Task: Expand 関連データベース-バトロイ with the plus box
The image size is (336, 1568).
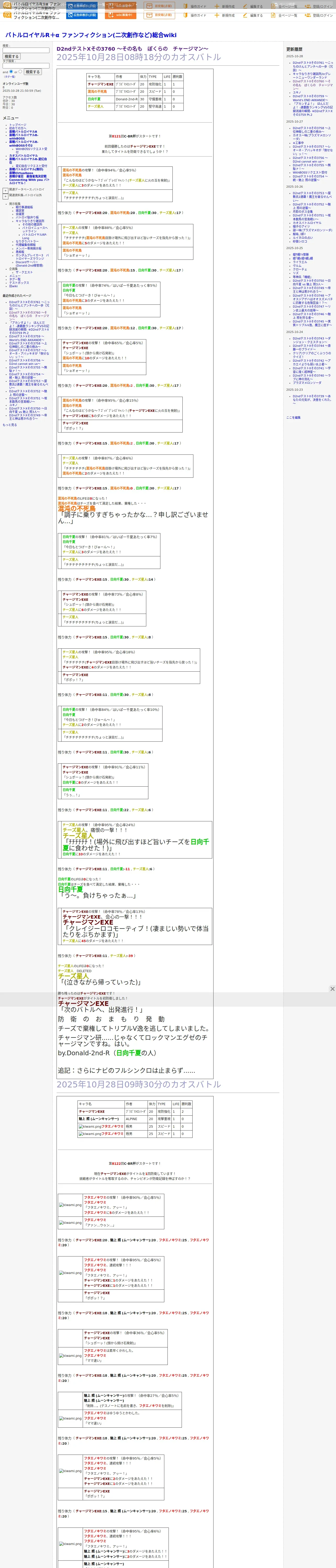Action: coord(5,190)
